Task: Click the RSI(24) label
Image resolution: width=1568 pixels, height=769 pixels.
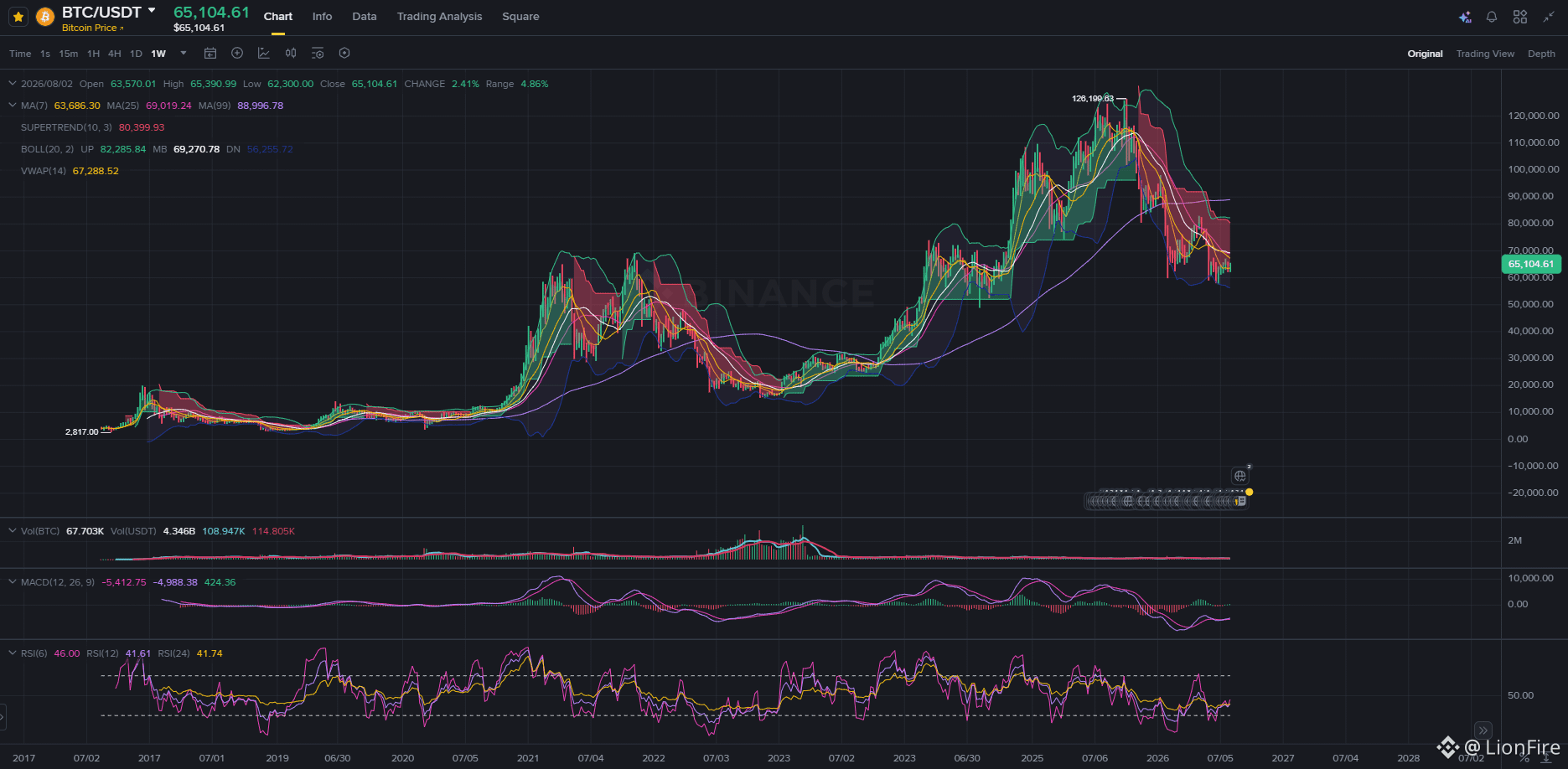Action: click(173, 653)
